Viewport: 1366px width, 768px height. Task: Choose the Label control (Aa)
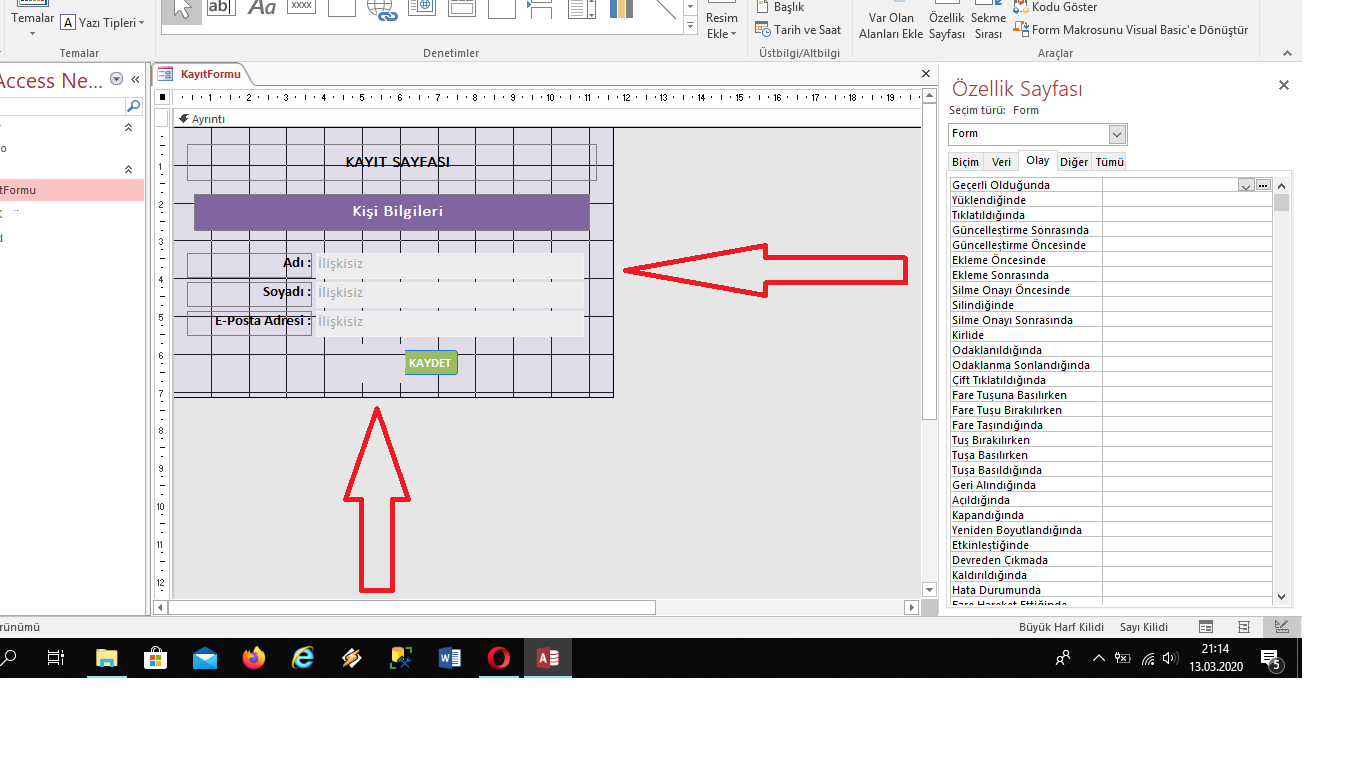tap(262, 8)
